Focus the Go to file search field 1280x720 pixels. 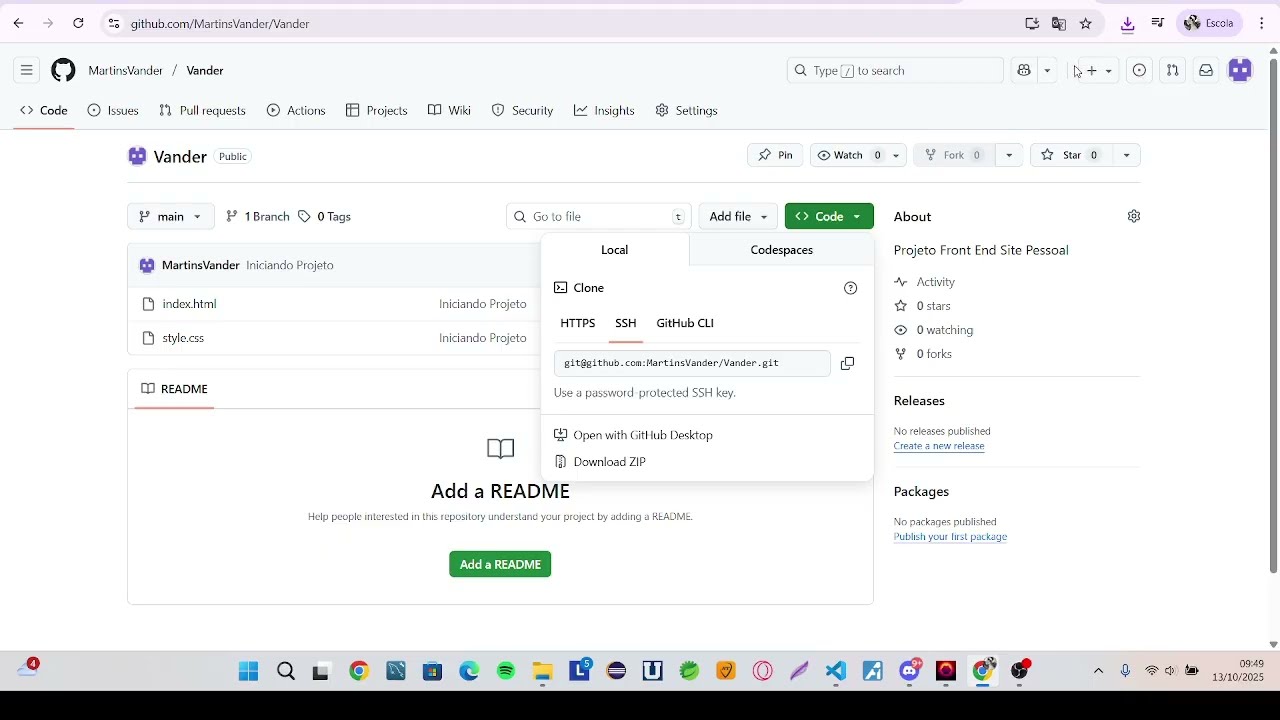600,216
